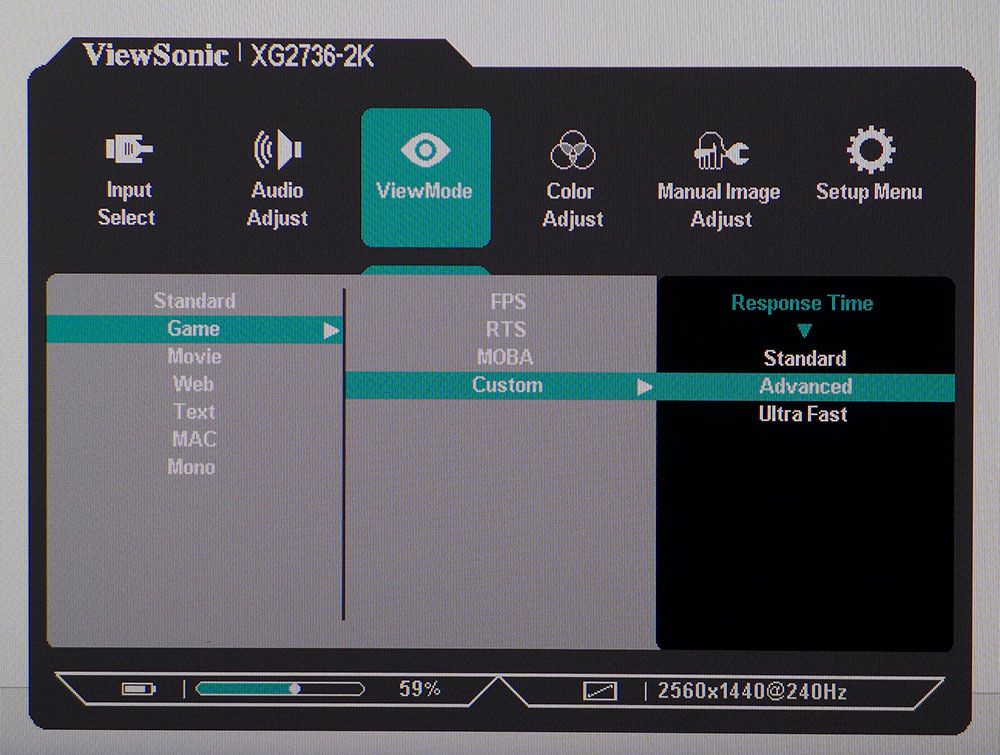Choose the Custom game preset
The width and height of the screenshot is (1000, 755).
501,386
